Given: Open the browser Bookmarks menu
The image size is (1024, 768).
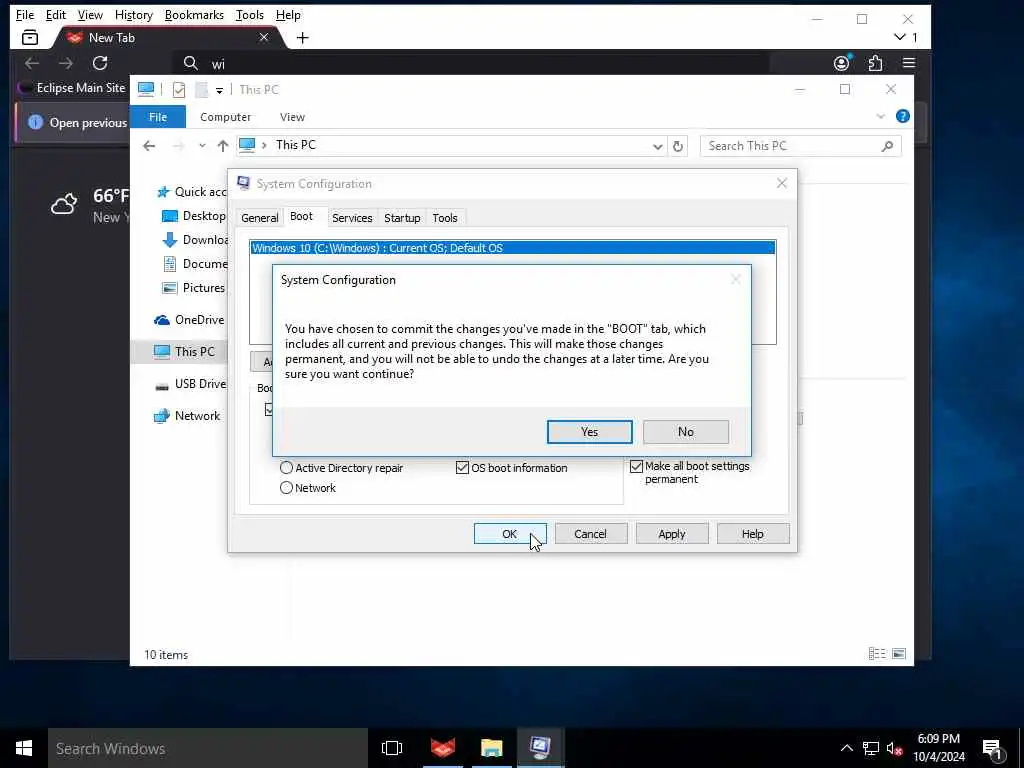Looking at the screenshot, I should pos(194,14).
